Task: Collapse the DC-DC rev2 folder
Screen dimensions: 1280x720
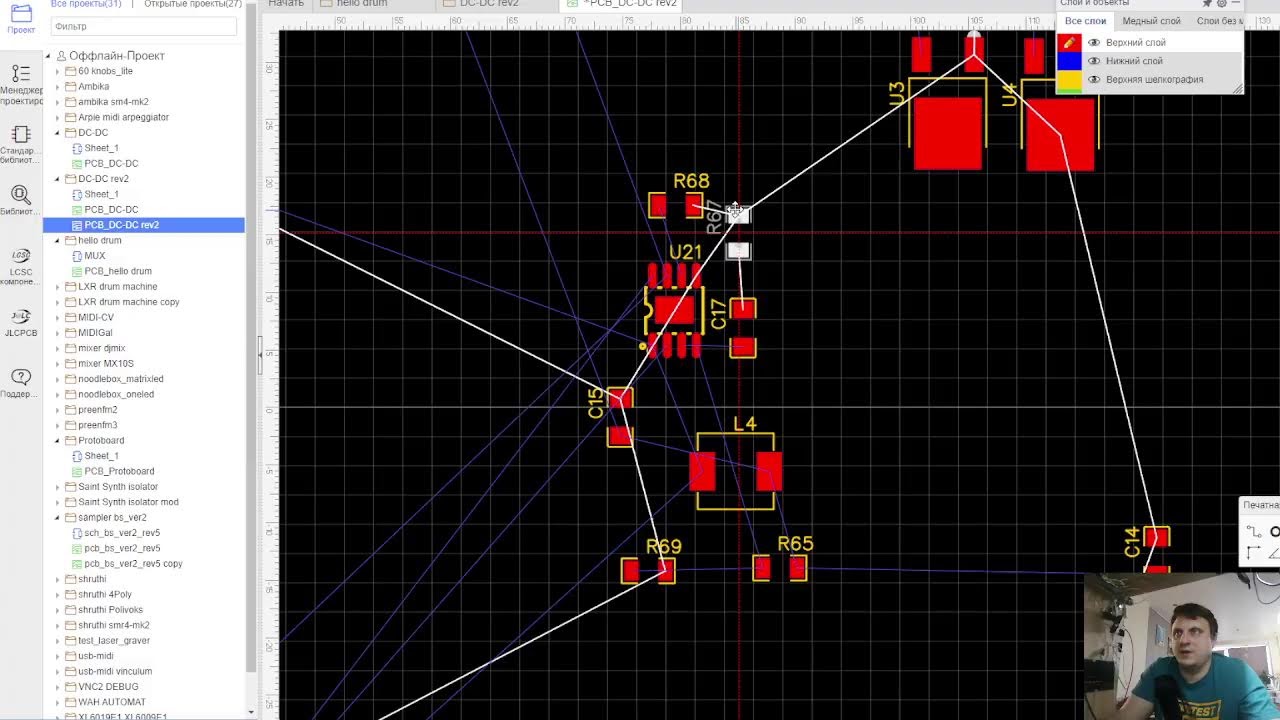Action: tap(57, 179)
